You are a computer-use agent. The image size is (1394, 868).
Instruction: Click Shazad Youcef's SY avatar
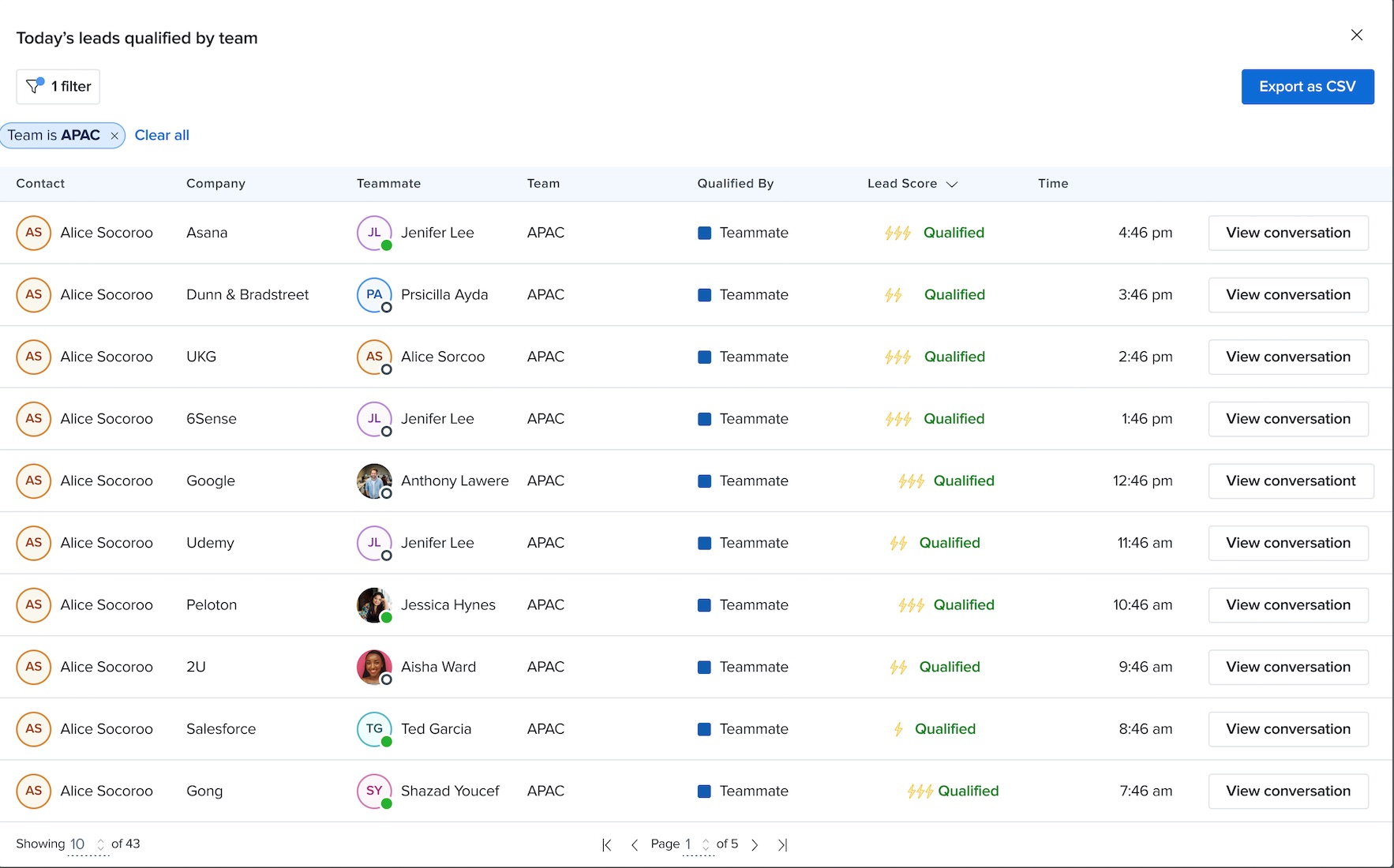374,791
